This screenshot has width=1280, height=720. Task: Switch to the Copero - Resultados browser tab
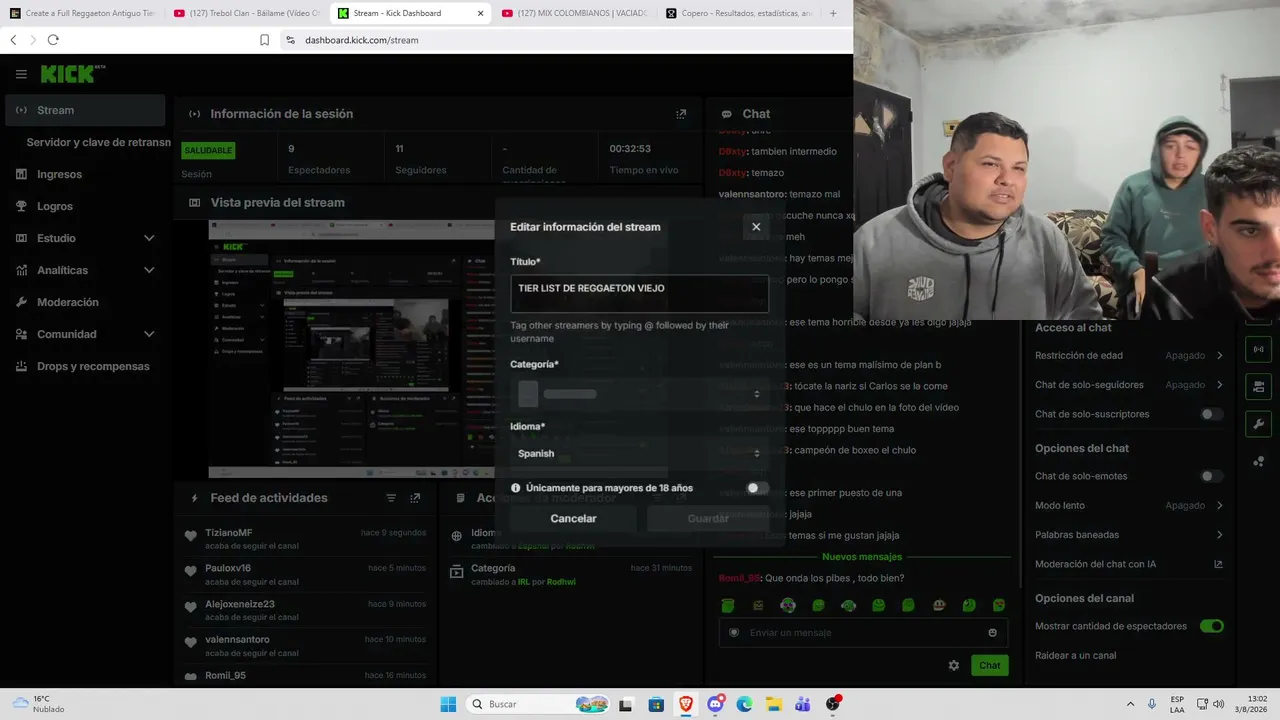[x=738, y=13]
